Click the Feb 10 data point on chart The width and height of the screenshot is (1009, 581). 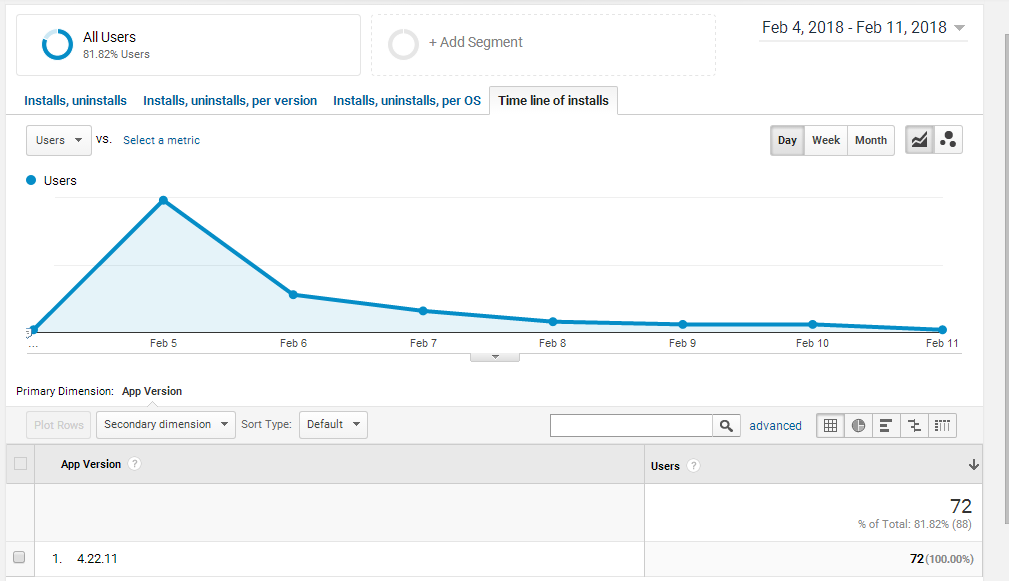pos(813,324)
